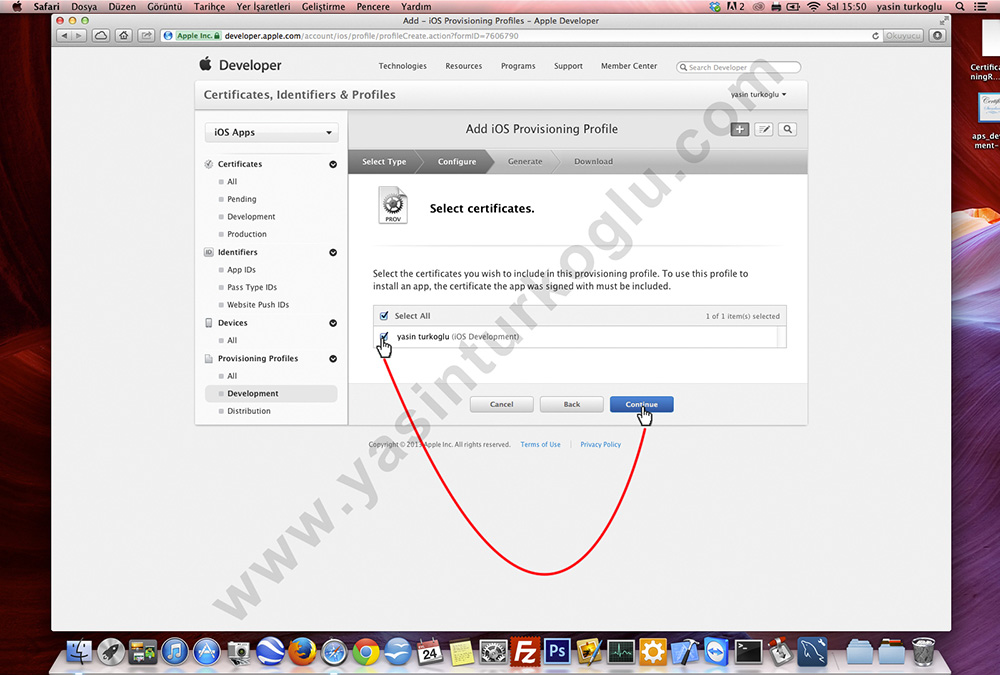This screenshot has width=1000, height=675.
Task: Open FileZilla from the Dock
Action: [525, 652]
